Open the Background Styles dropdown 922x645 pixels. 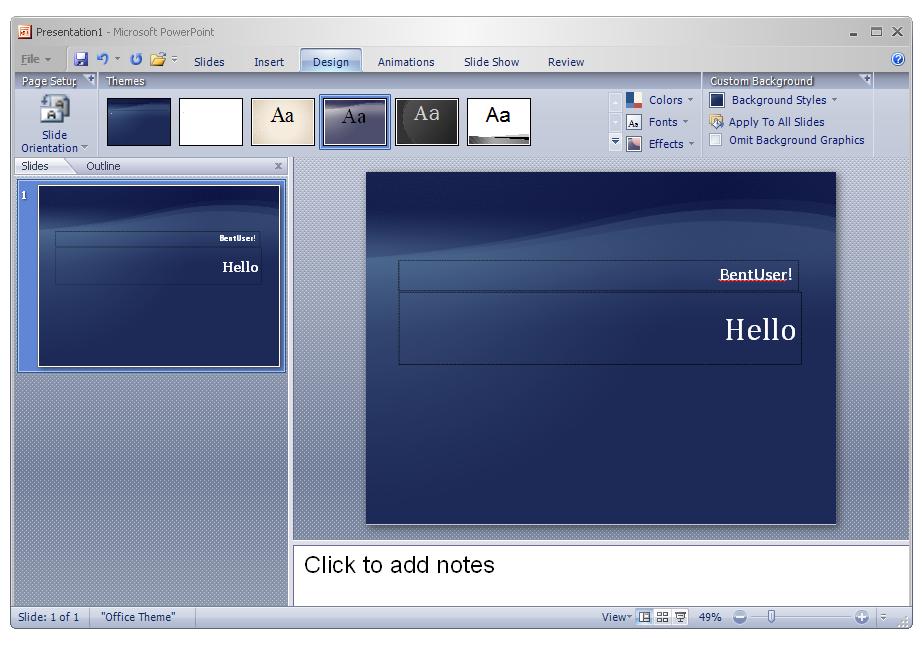point(775,100)
